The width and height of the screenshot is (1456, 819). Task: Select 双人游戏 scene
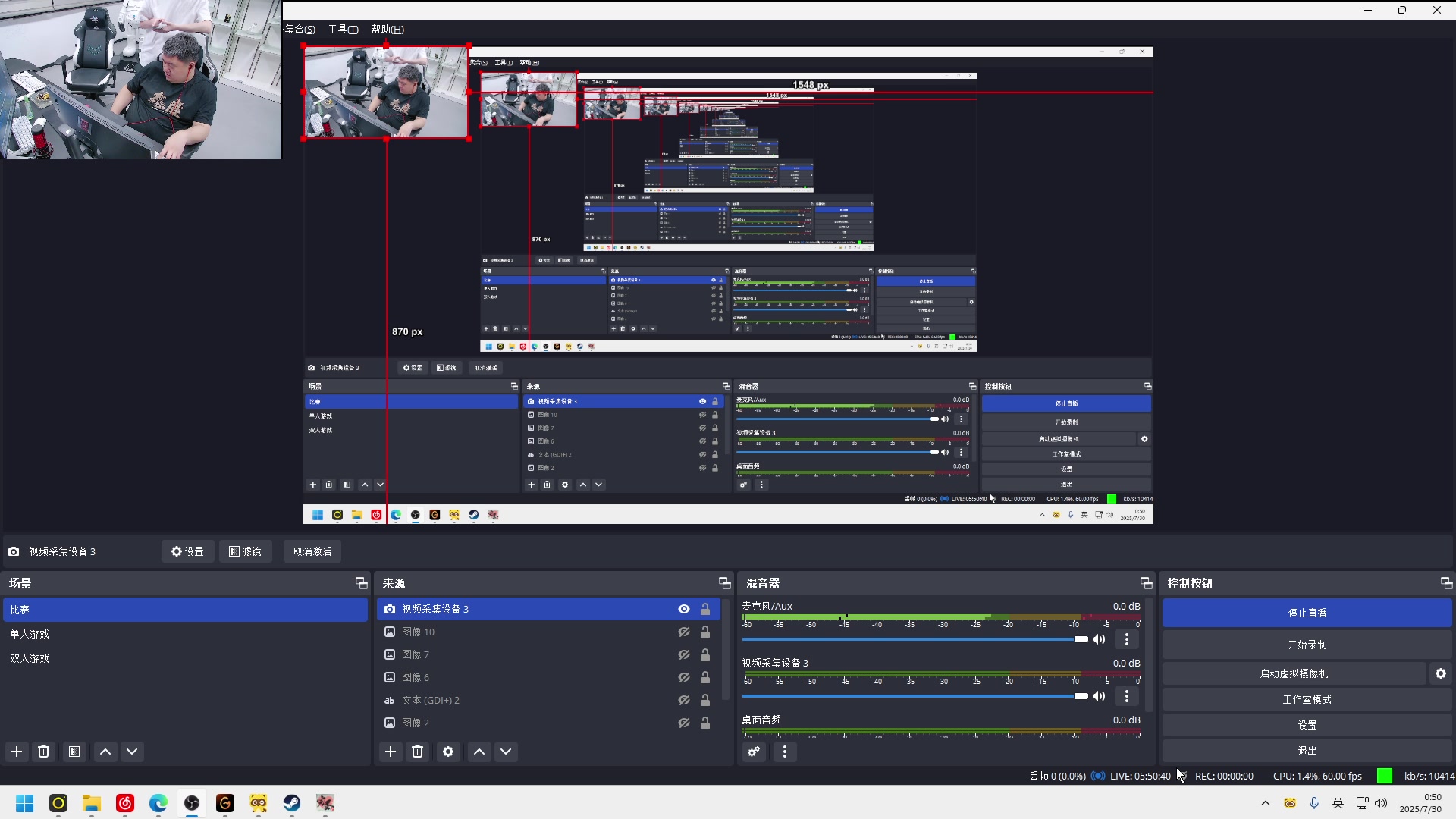pos(185,658)
